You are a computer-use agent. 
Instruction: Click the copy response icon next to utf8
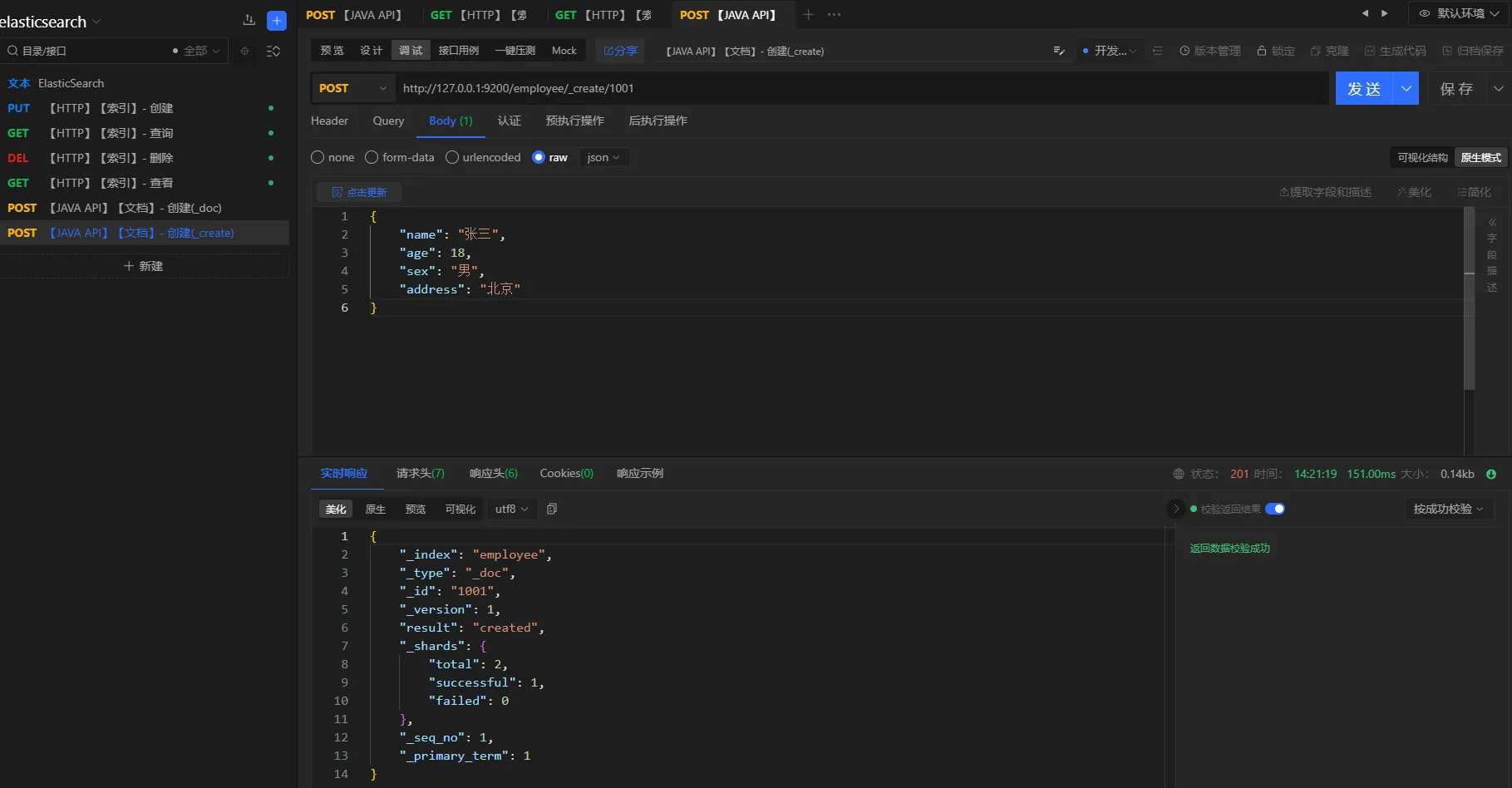(552, 509)
